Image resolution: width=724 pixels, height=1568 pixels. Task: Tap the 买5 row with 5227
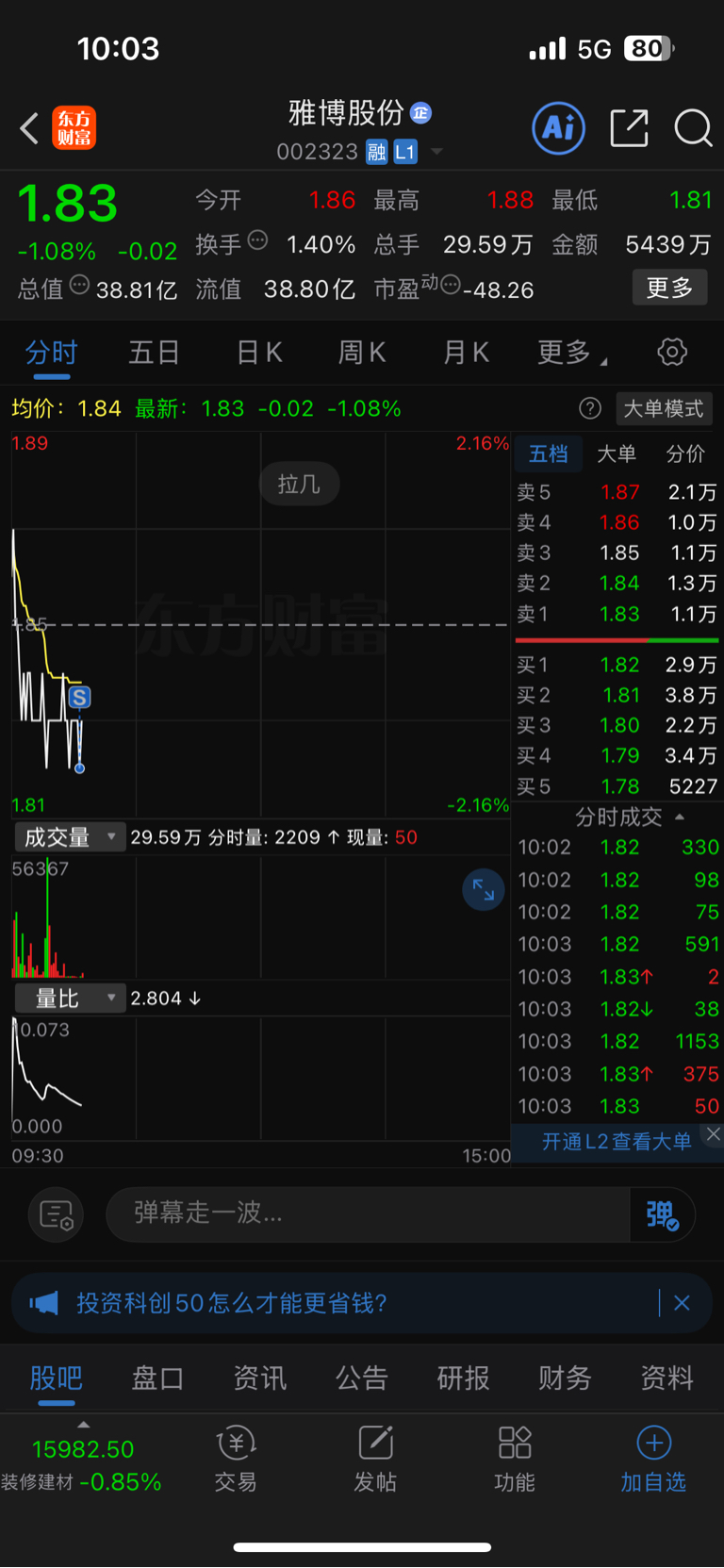tap(617, 786)
